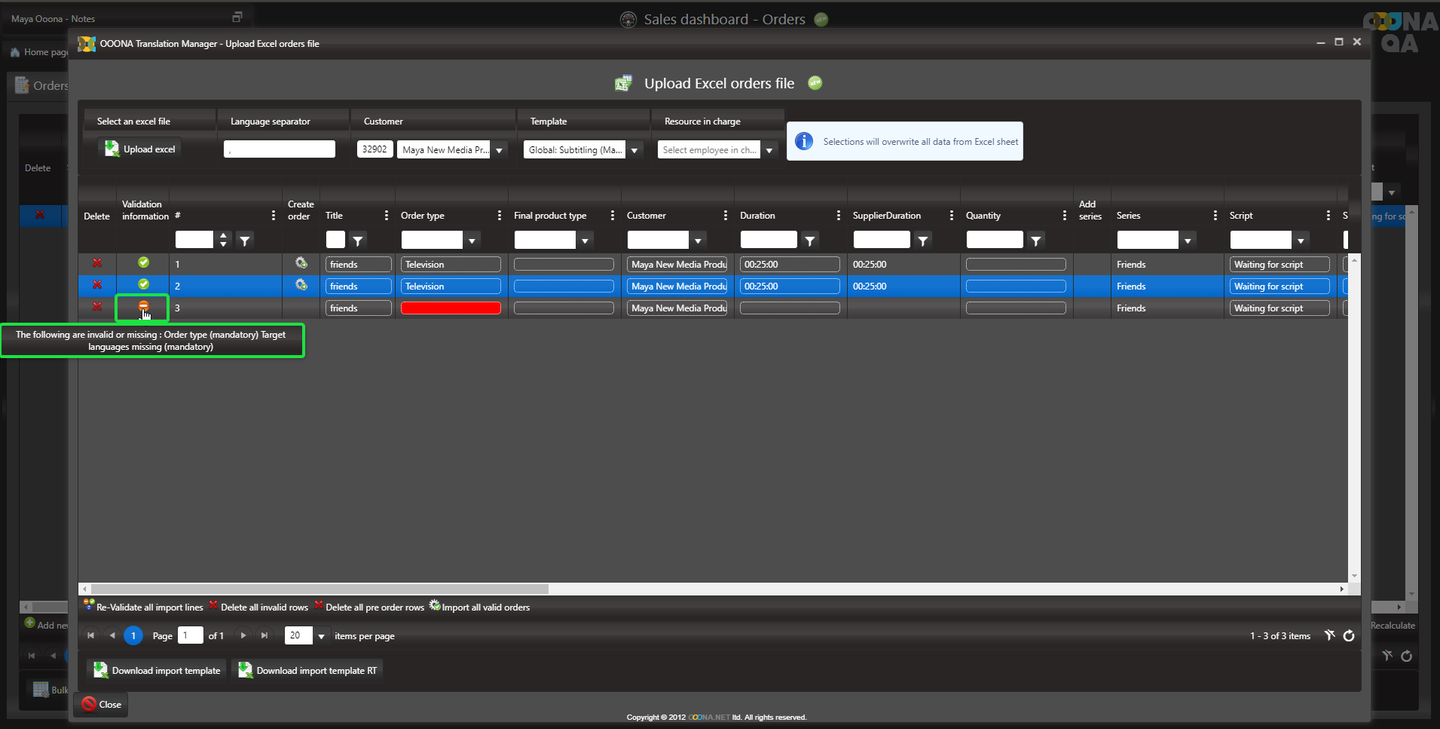
Task: Click the green validation checkmark in row 1
Action: click(x=143, y=262)
